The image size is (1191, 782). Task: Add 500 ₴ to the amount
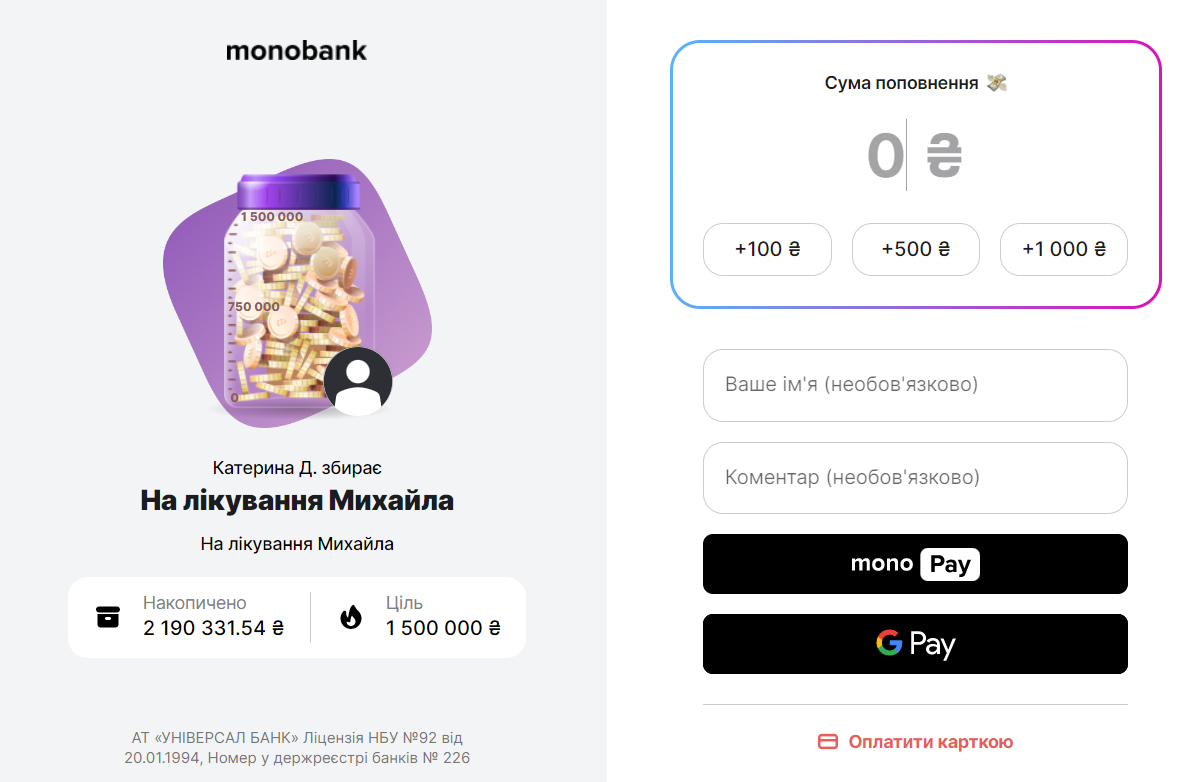point(915,249)
